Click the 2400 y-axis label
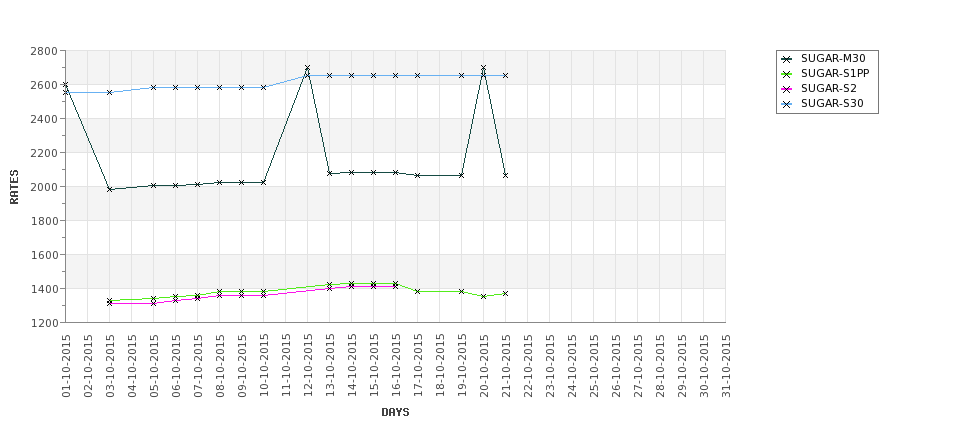Screen dimensions: 975x429 [44, 119]
